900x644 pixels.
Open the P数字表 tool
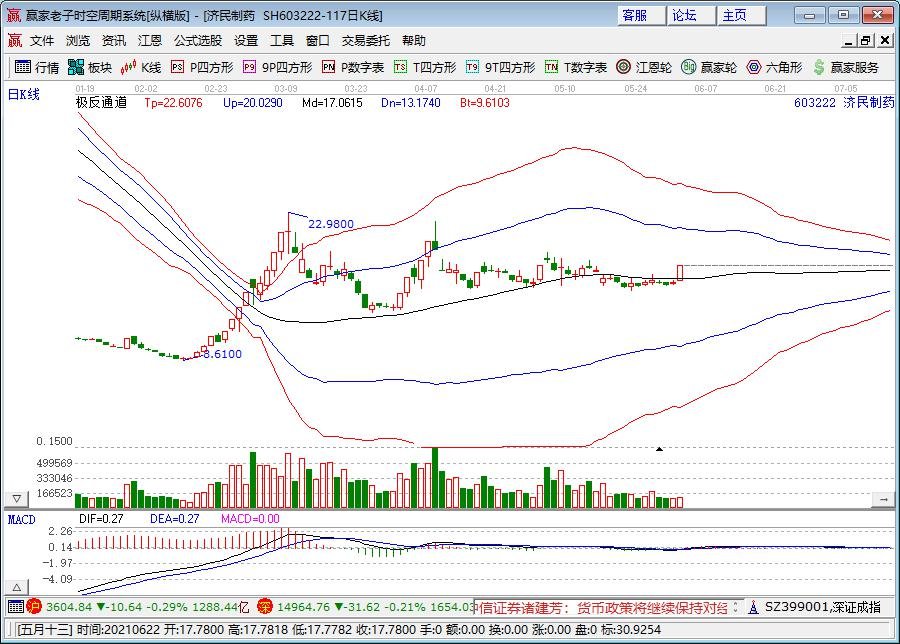click(353, 67)
